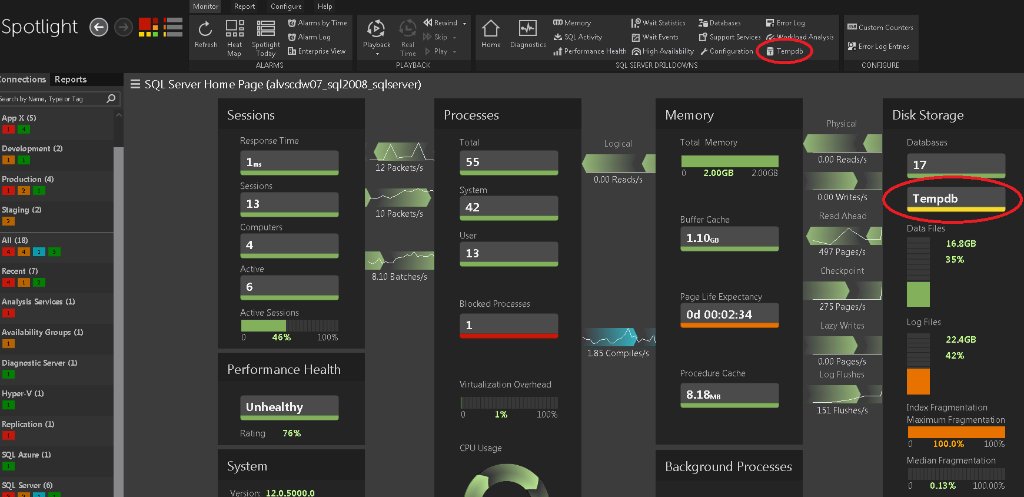Select the Report ribbon tab

[244, 7]
